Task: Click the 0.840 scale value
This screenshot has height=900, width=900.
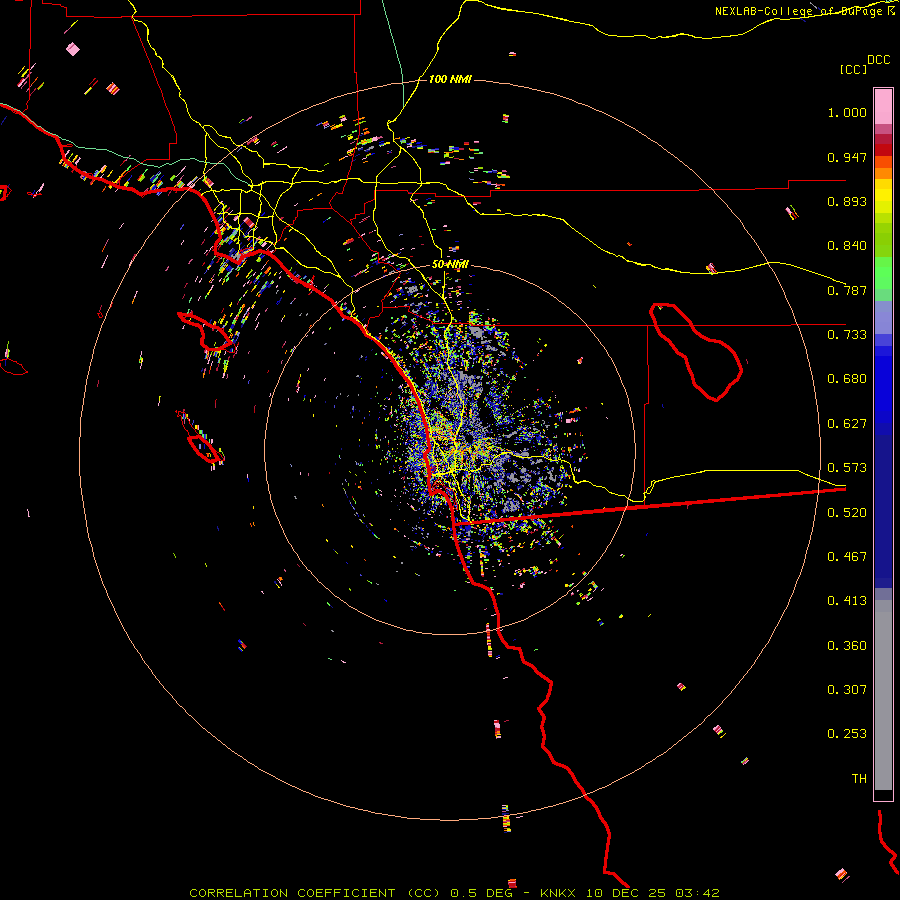Action: [847, 246]
